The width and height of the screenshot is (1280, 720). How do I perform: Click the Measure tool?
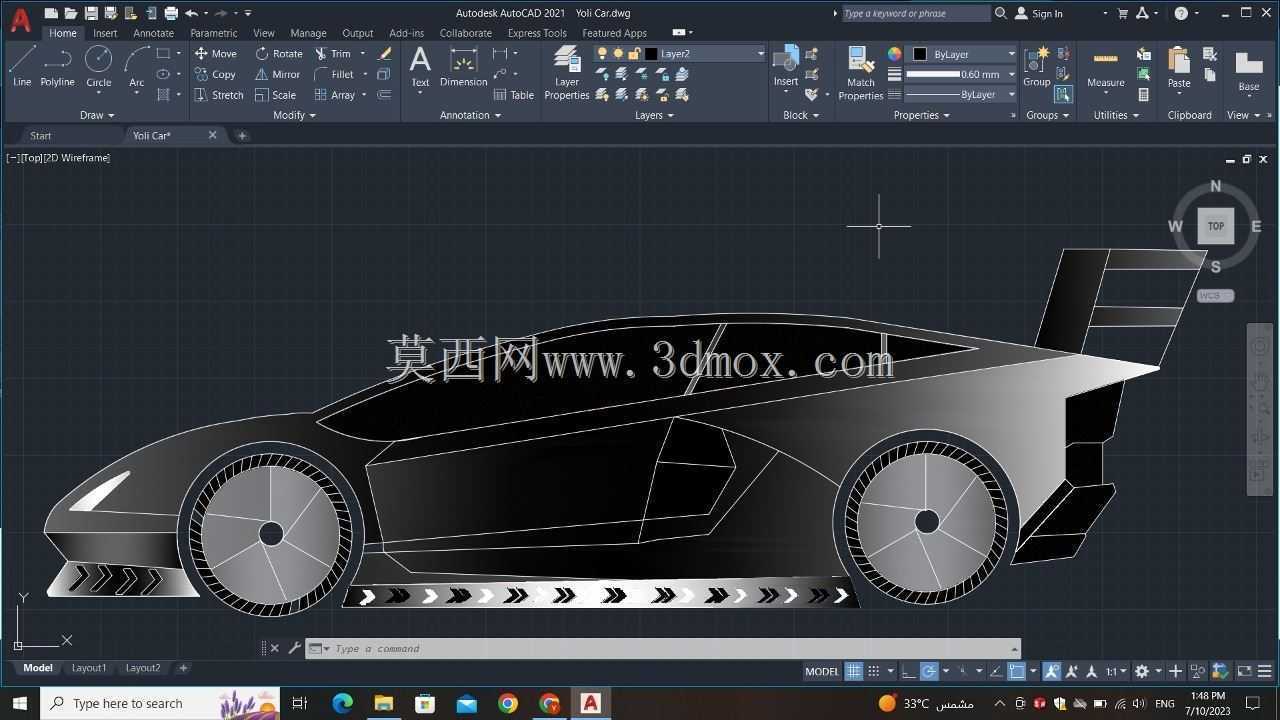coord(1105,67)
